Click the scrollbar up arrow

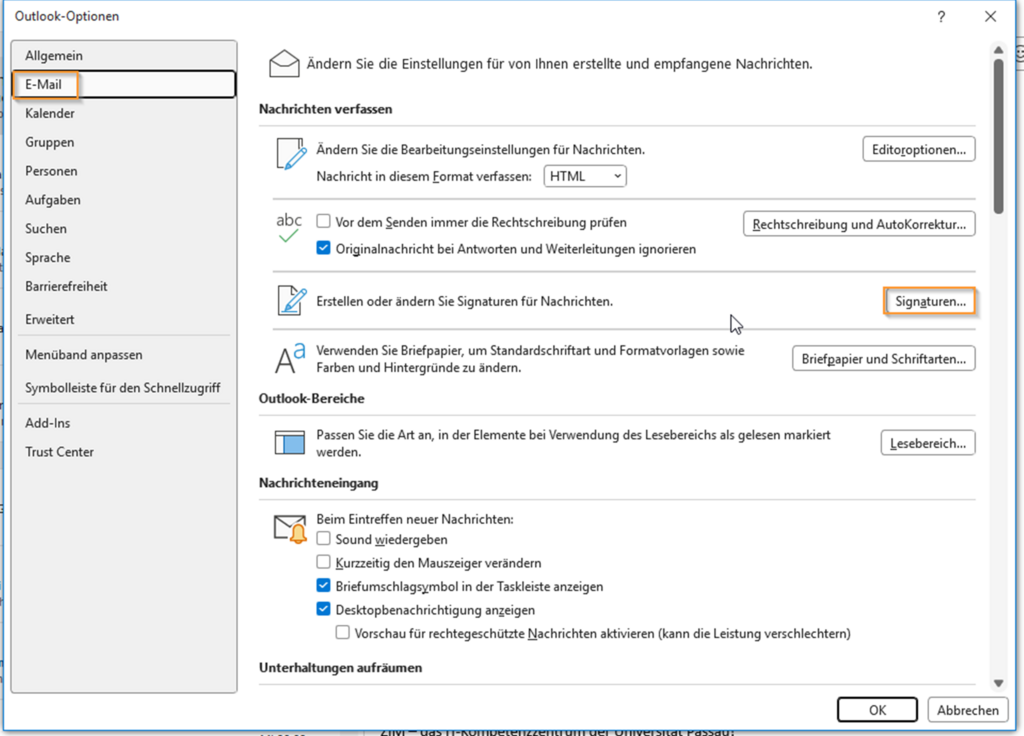(998, 50)
